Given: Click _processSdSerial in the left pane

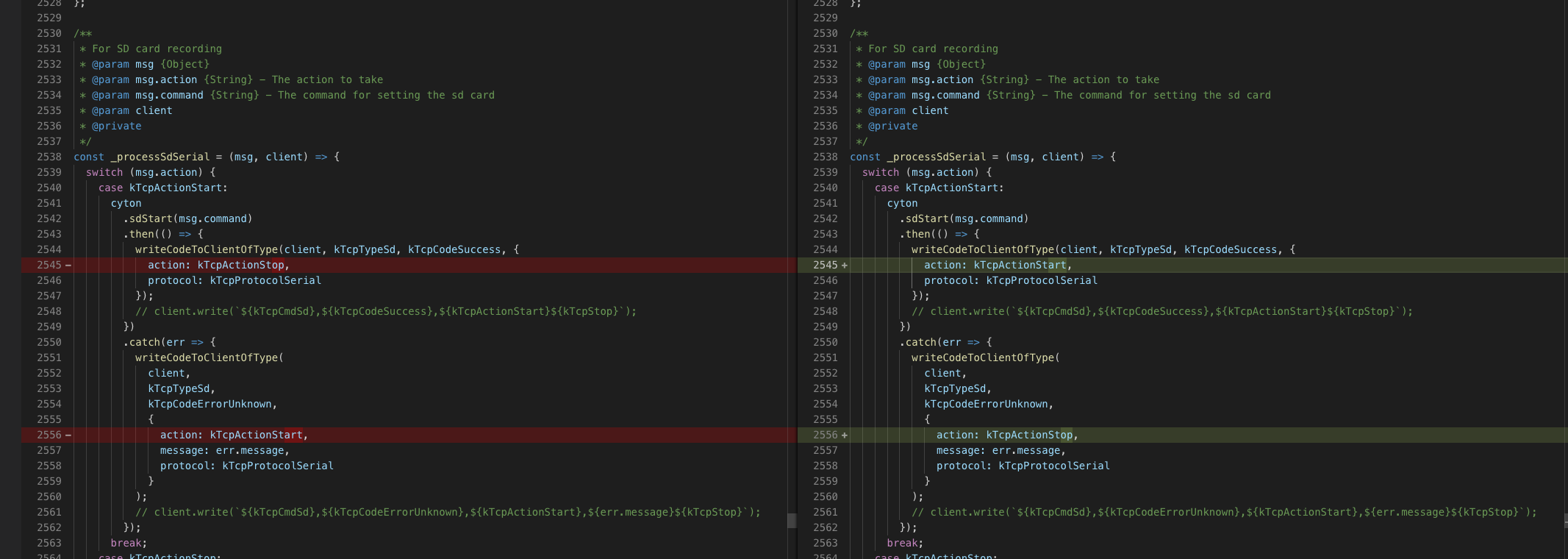Looking at the screenshot, I should coord(160,157).
